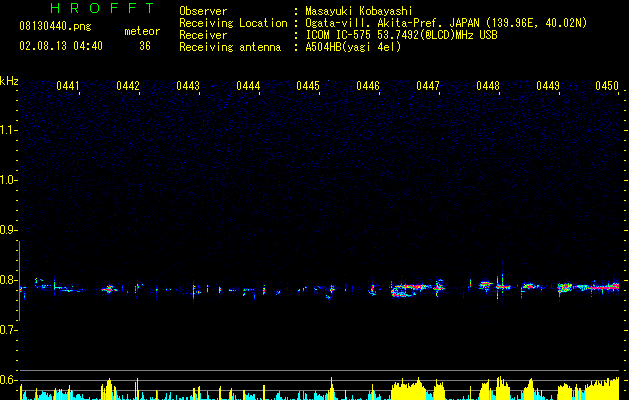Click the 1.1 kHz axis label
The height and width of the screenshot is (400, 629).
pyautogui.click(x=8, y=130)
